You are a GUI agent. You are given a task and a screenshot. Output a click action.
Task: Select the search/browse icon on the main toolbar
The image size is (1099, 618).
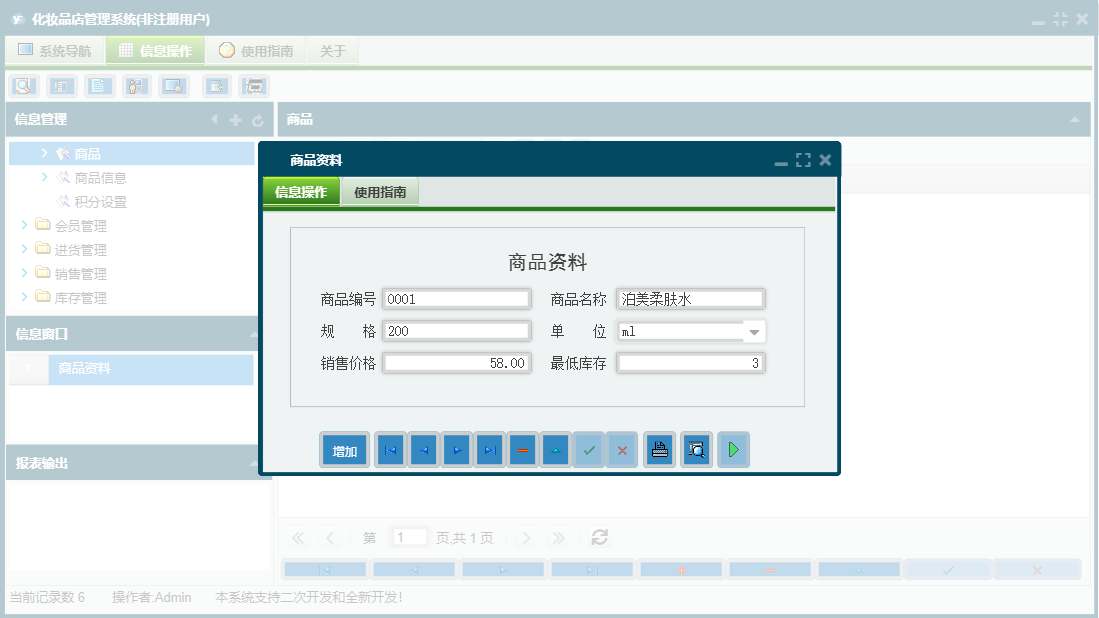click(24, 86)
